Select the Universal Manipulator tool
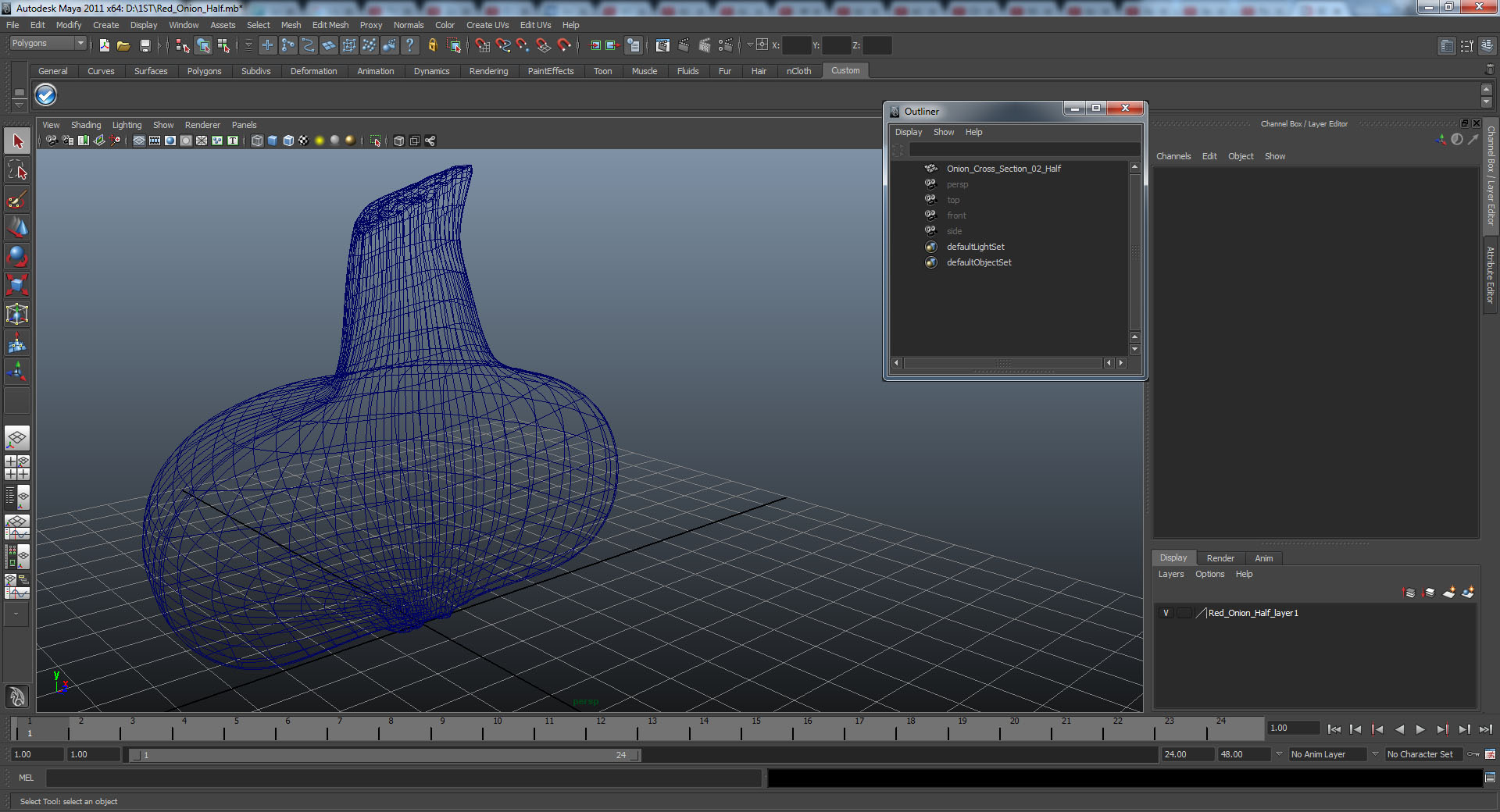The width and height of the screenshot is (1500, 812). 17,315
